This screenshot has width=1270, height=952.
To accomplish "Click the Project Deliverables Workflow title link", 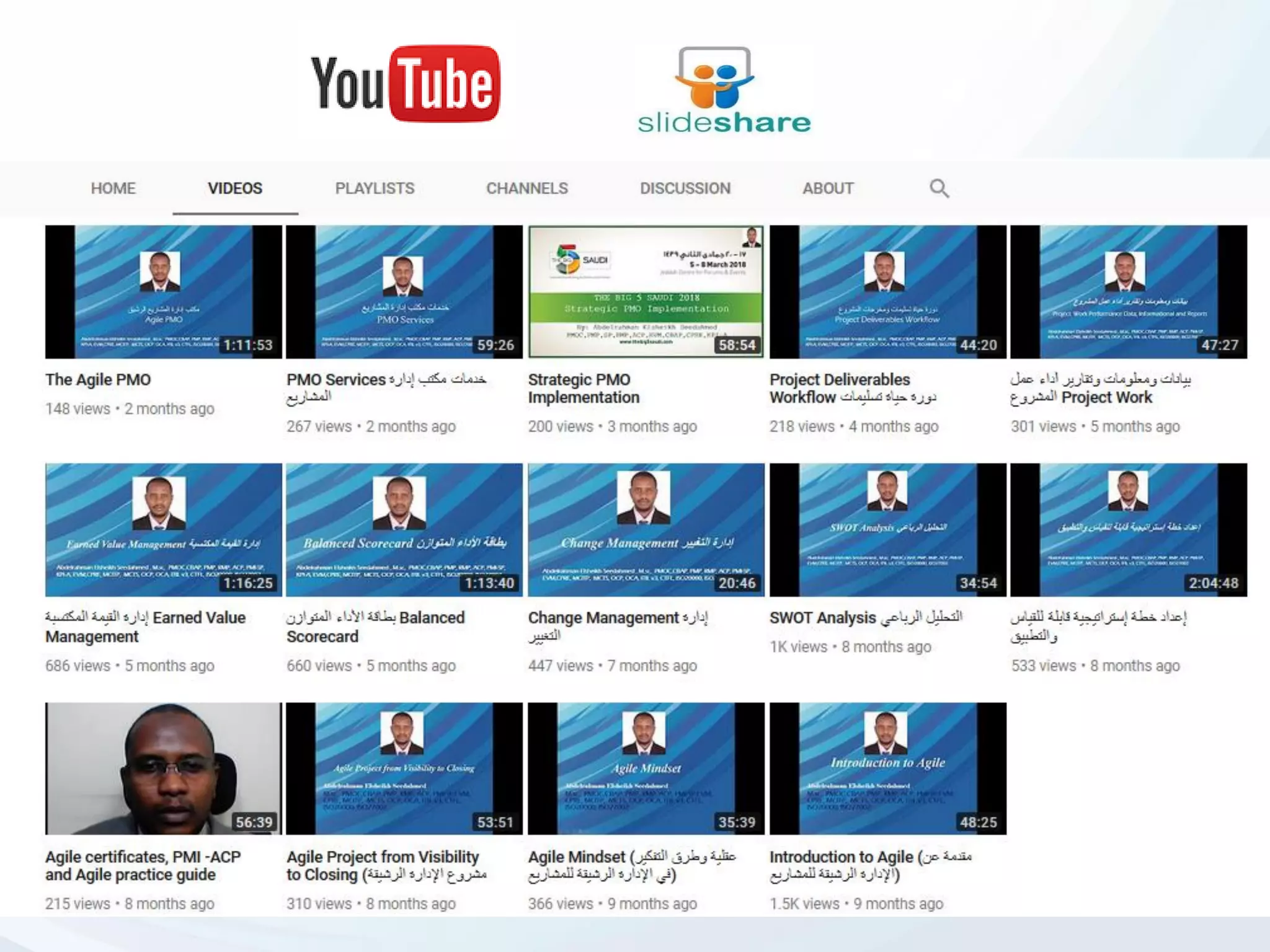I will [840, 380].
